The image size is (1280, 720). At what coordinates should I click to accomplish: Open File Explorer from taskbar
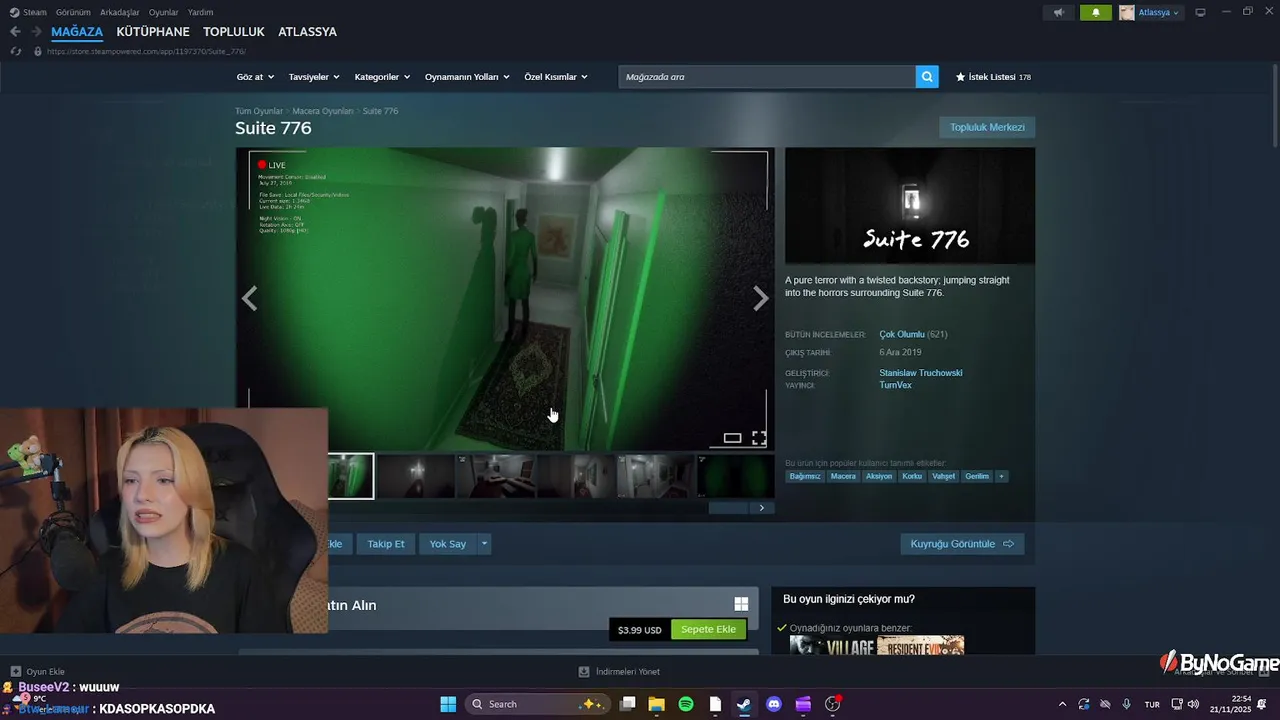click(x=657, y=704)
